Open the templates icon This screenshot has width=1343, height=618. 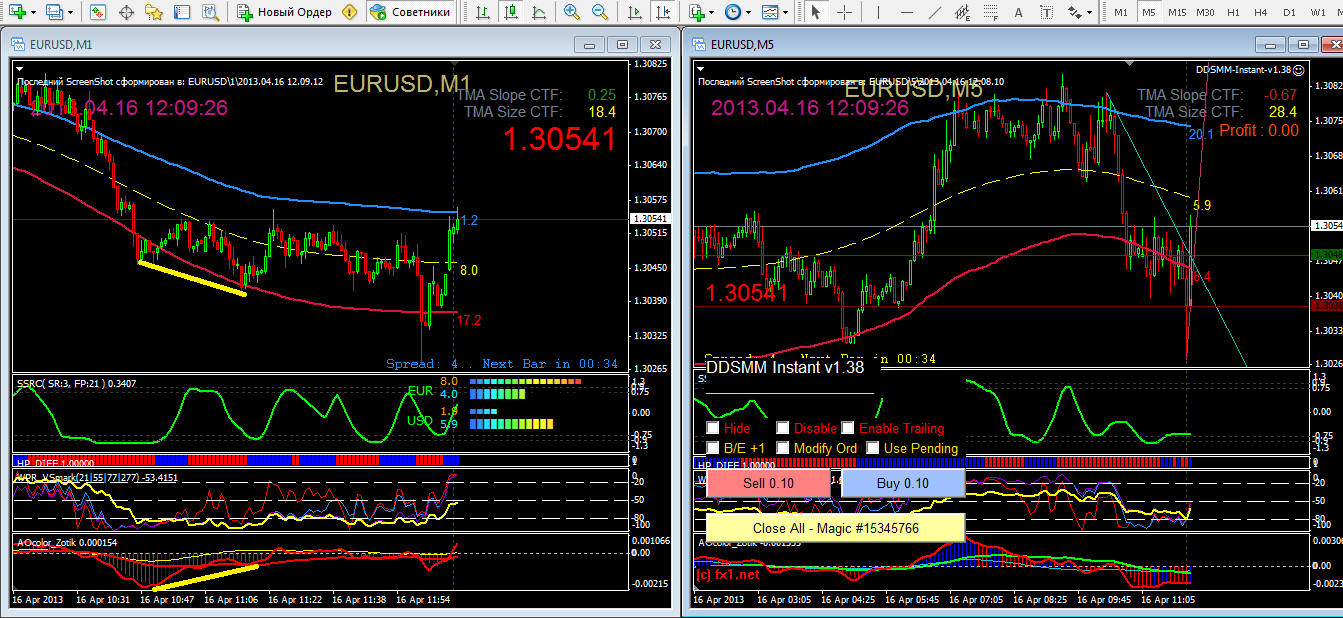click(770, 12)
